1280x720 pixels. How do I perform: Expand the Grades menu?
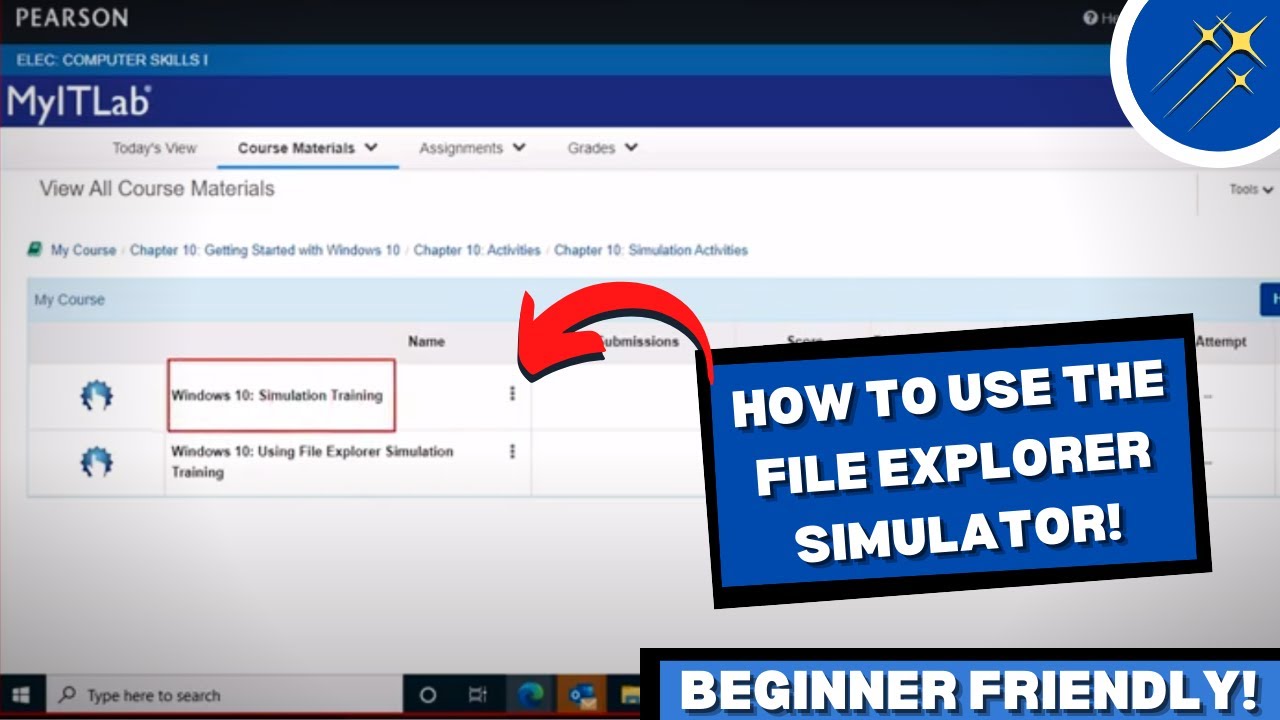point(602,148)
